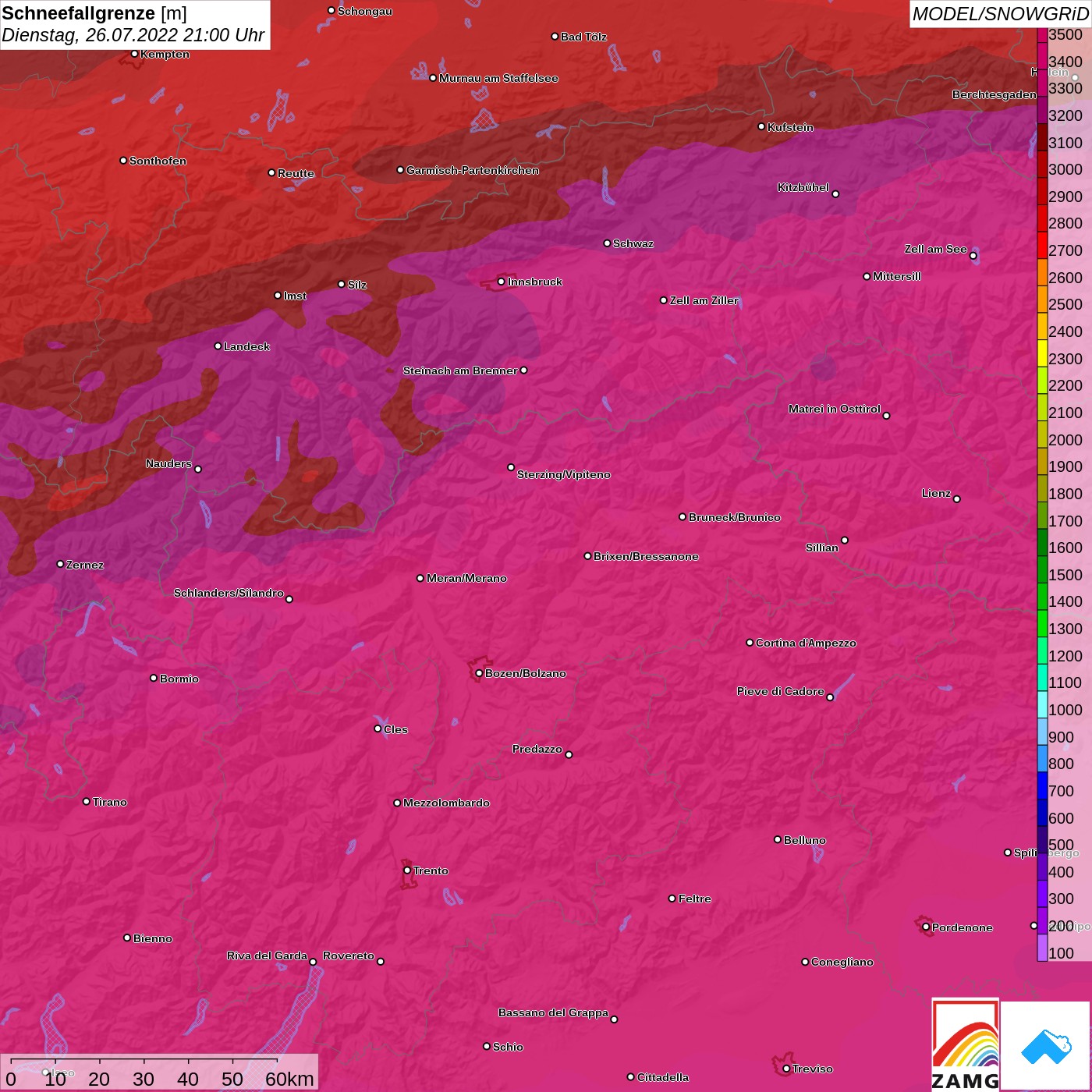Image resolution: width=1092 pixels, height=1092 pixels.
Task: Click the Trento city marker
Action: pyautogui.click(x=407, y=870)
